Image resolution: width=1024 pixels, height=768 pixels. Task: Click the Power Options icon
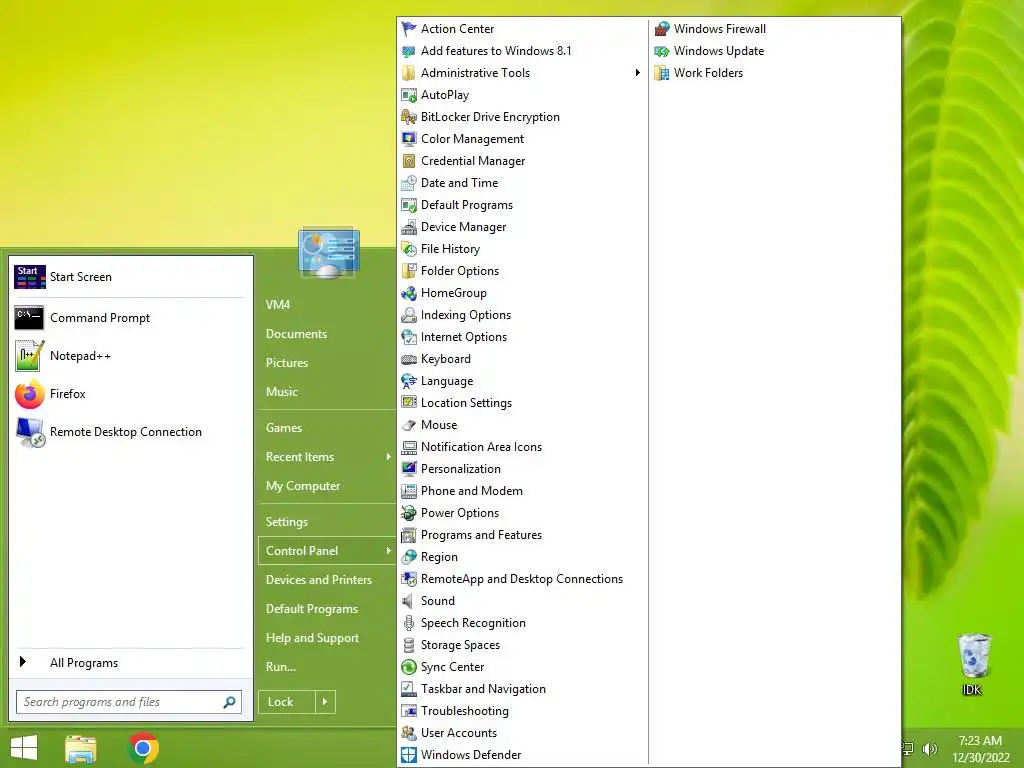pos(409,513)
